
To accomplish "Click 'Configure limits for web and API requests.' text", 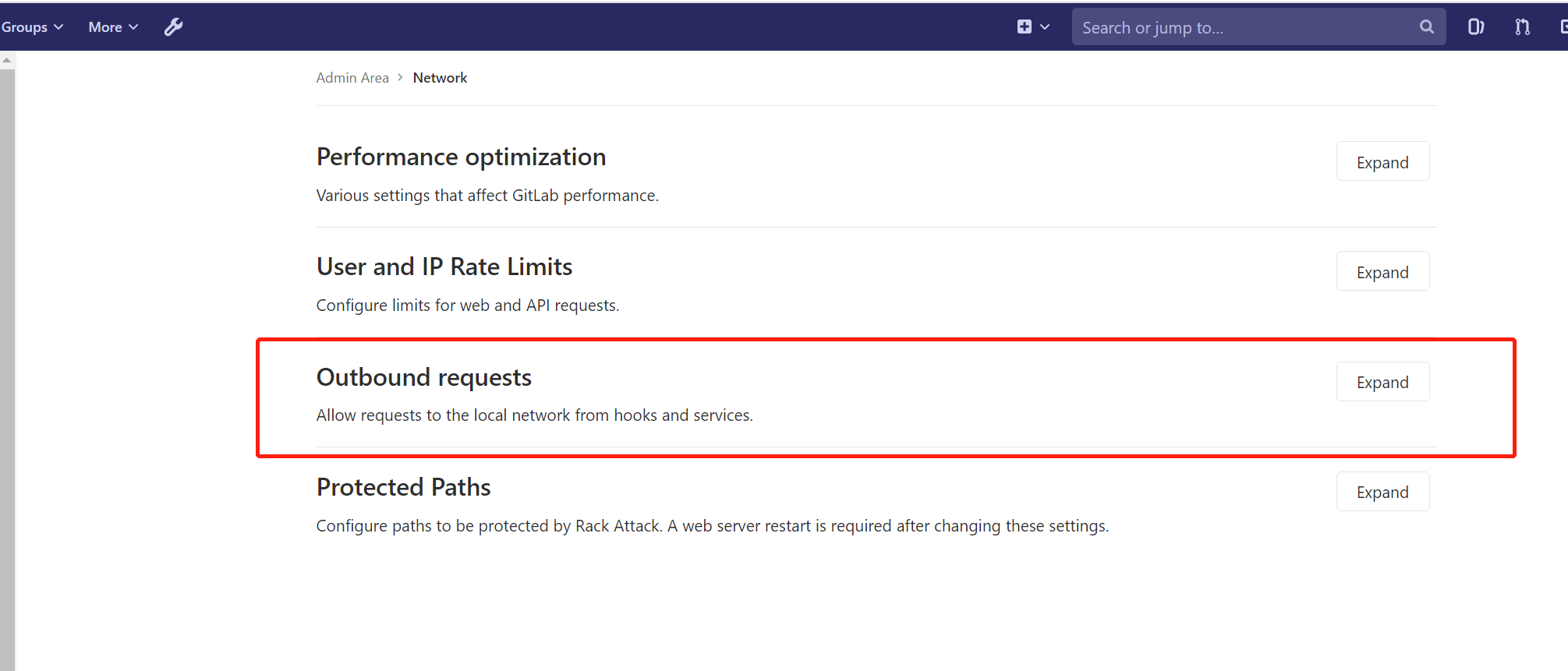I will [x=468, y=305].
